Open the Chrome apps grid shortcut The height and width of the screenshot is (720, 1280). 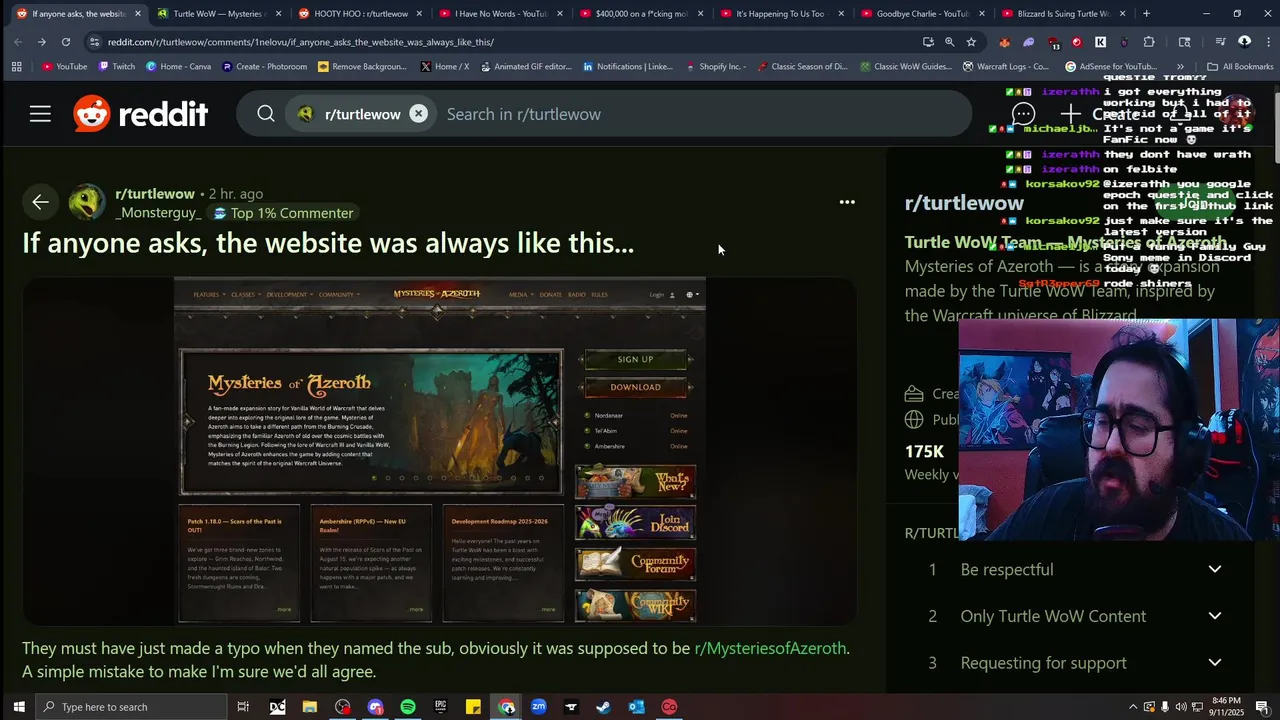point(16,67)
